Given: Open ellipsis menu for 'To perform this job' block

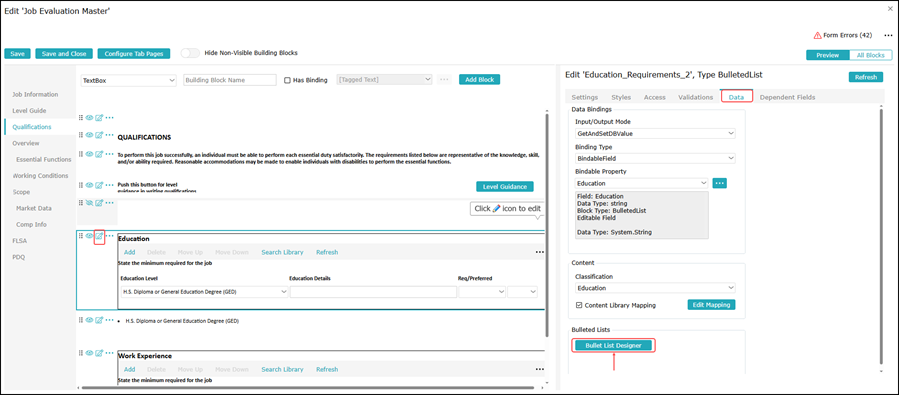Looking at the screenshot, I should pyautogui.click(x=110, y=154).
